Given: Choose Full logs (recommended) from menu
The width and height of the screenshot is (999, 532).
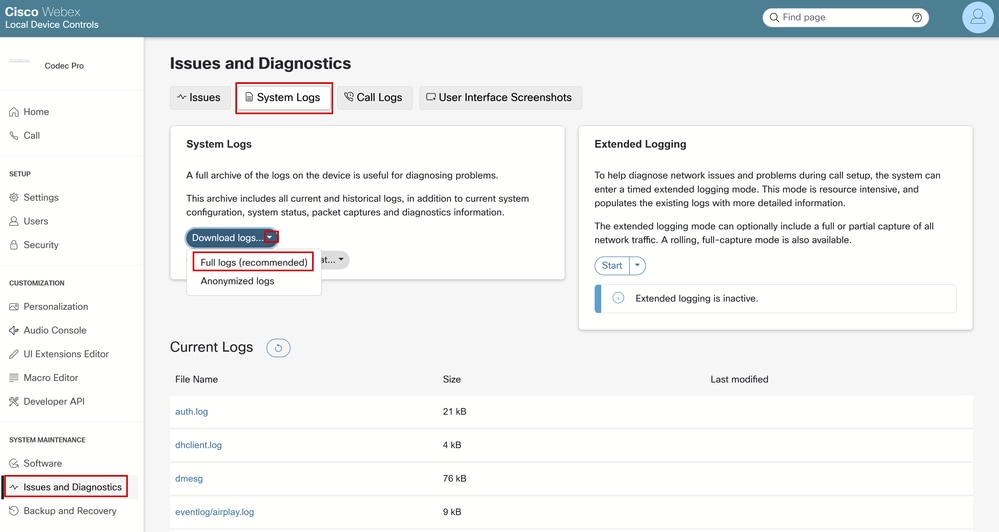Looking at the screenshot, I should pos(254,262).
